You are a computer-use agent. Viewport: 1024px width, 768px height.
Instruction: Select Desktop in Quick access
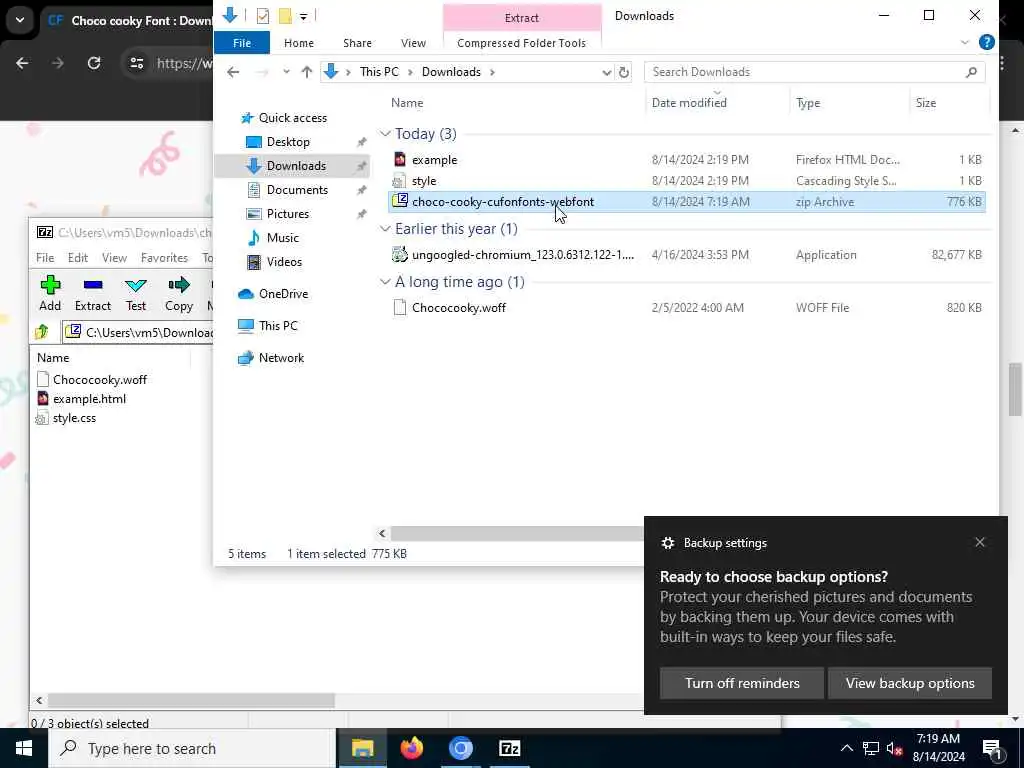(x=288, y=142)
